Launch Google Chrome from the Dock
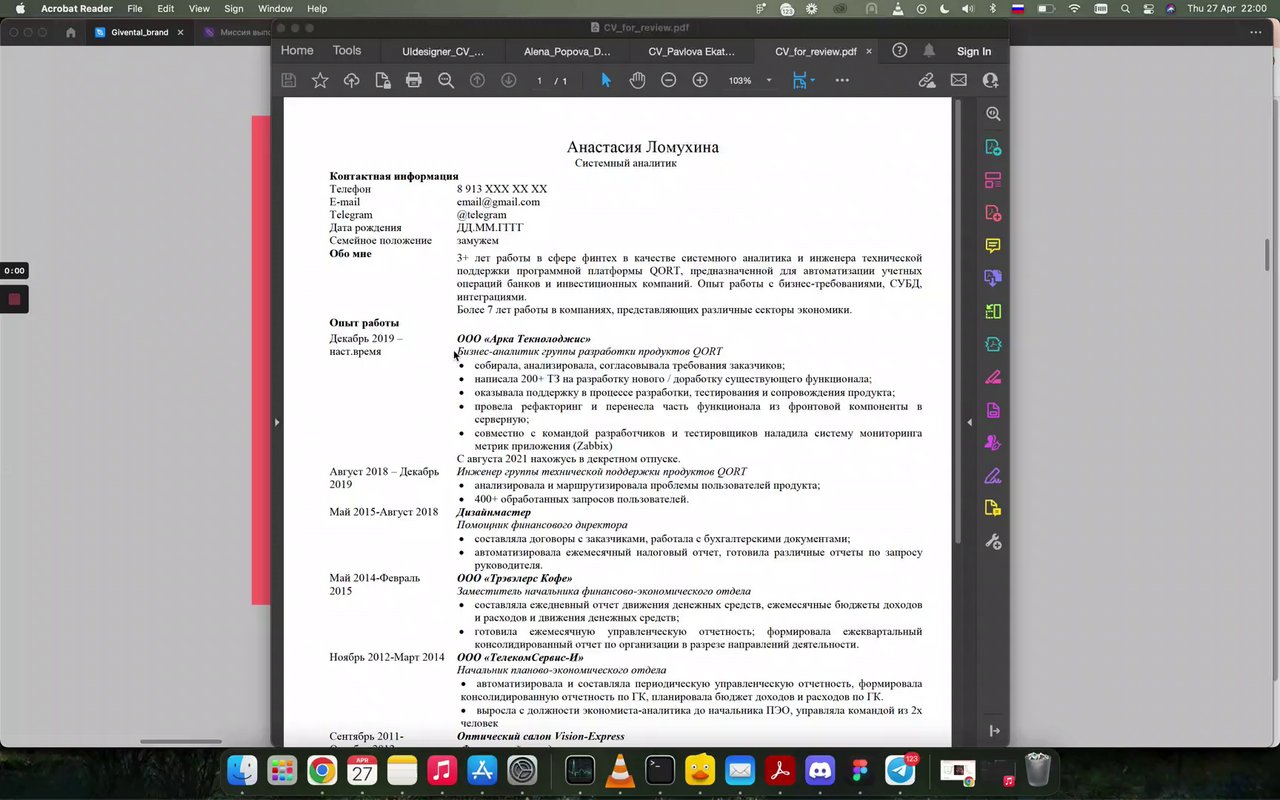Image resolution: width=1280 pixels, height=800 pixels. pos(322,770)
